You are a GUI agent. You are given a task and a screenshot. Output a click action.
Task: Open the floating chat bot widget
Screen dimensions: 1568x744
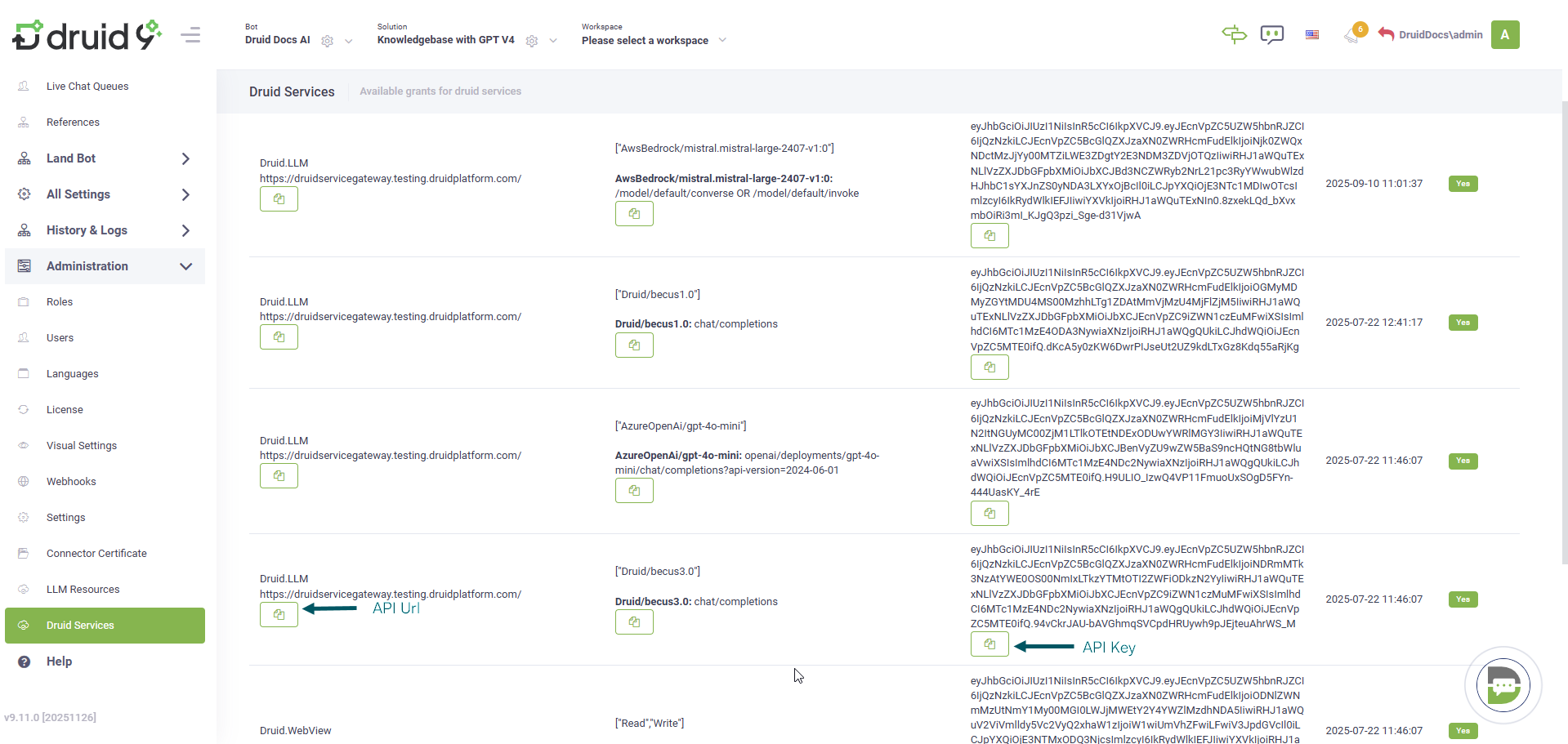click(x=1503, y=685)
